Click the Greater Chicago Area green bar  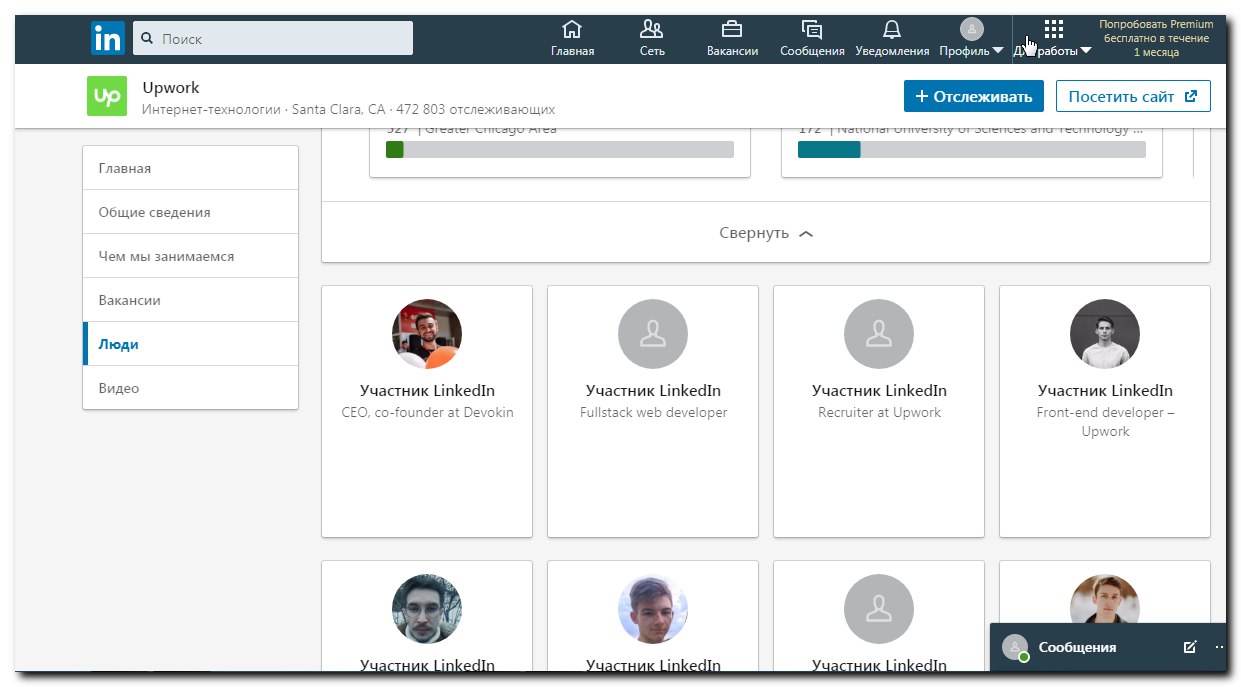point(394,149)
